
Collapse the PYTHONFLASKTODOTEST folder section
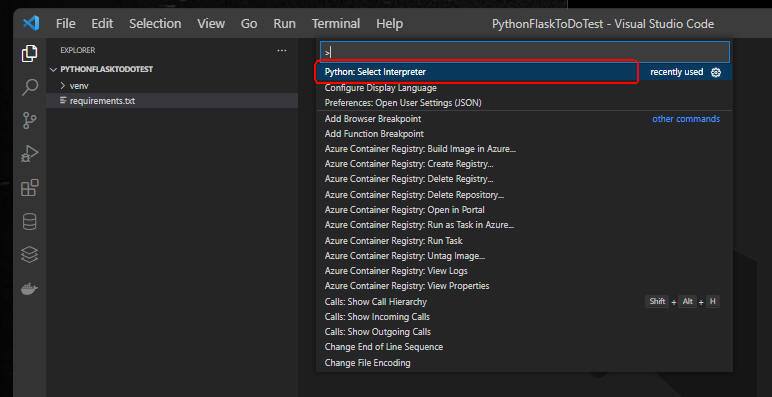pyautogui.click(x=172, y=69)
